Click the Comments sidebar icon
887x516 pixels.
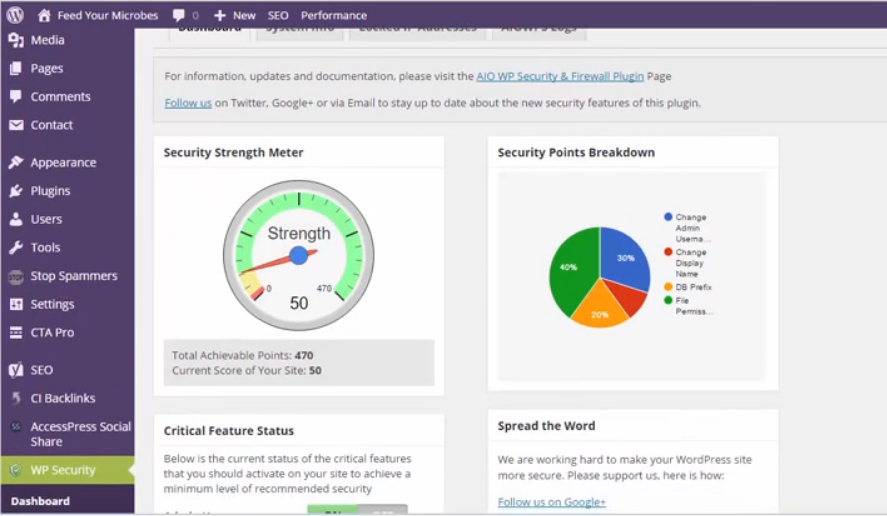point(16,97)
